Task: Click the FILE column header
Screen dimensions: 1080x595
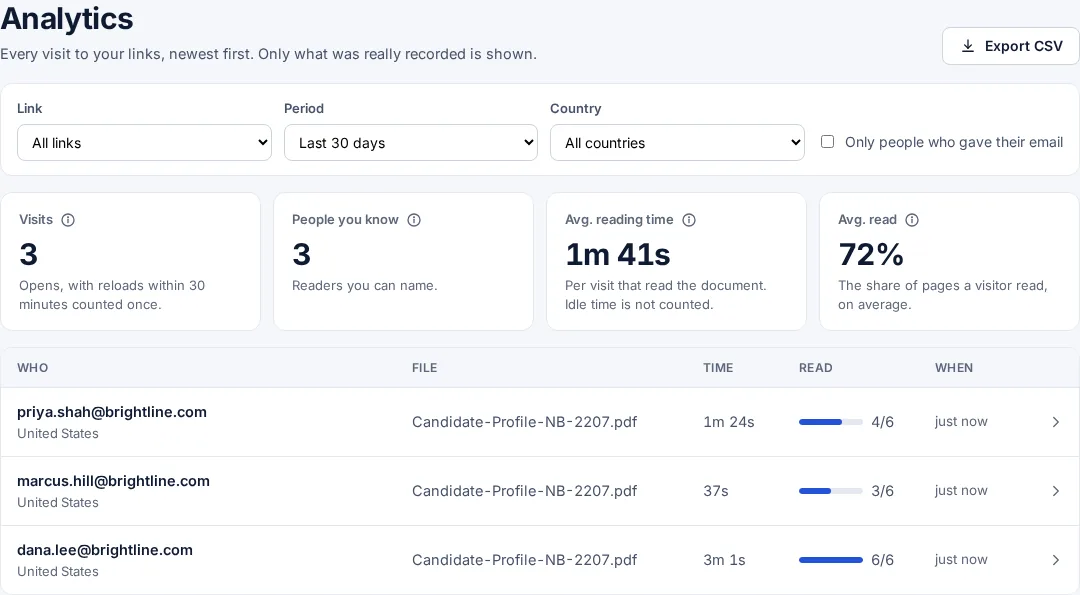Action: click(424, 368)
